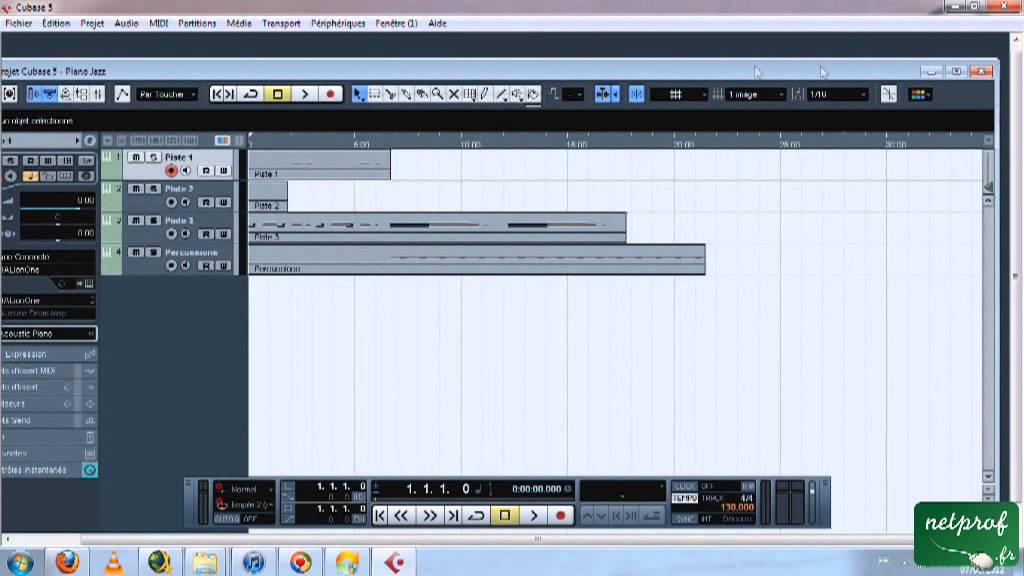Toggle Write automation on Percussions track
The height and width of the screenshot is (576, 1024).
pyautogui.click(x=223, y=266)
